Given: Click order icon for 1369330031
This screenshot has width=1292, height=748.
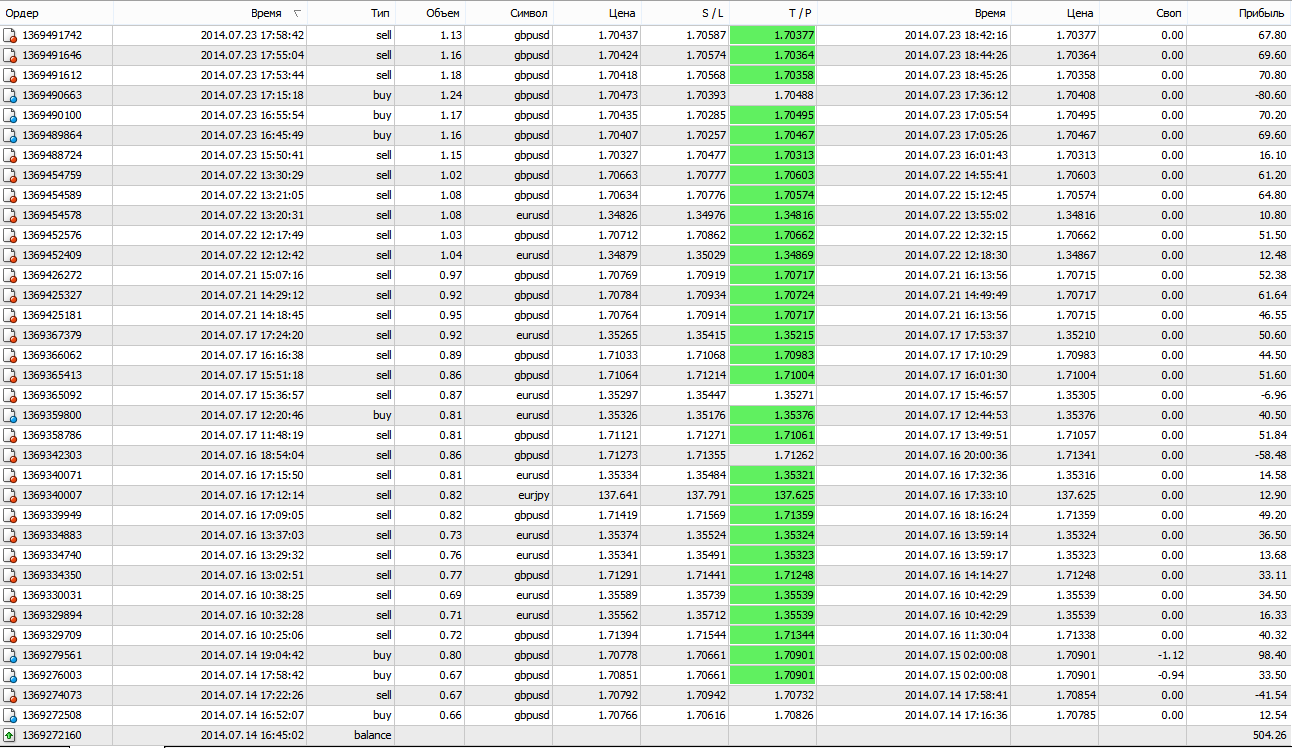Looking at the screenshot, I should pyautogui.click(x=10, y=595).
